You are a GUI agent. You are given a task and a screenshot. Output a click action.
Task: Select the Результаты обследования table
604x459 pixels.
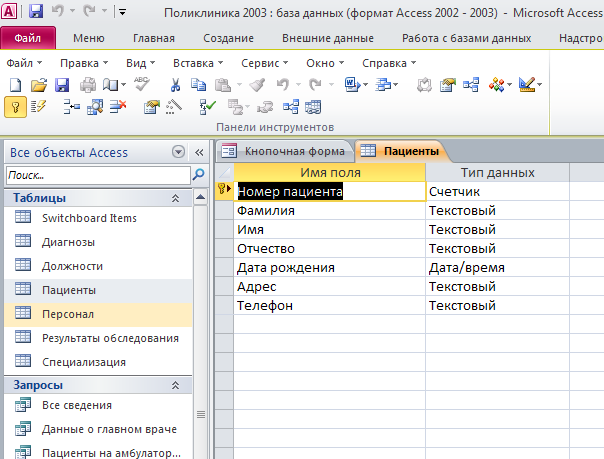(x=98, y=338)
